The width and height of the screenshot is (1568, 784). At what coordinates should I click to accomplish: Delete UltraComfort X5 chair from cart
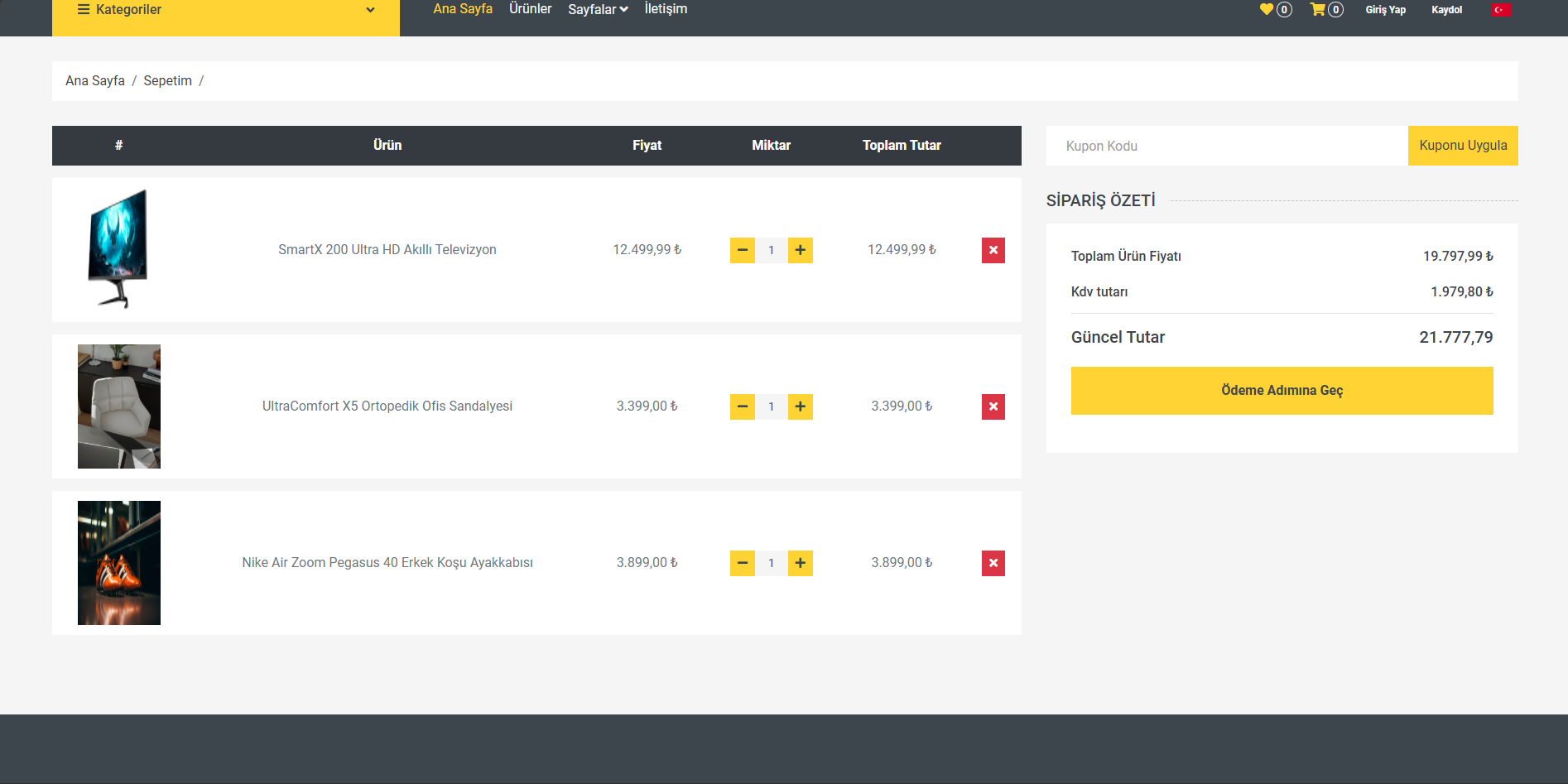point(993,406)
